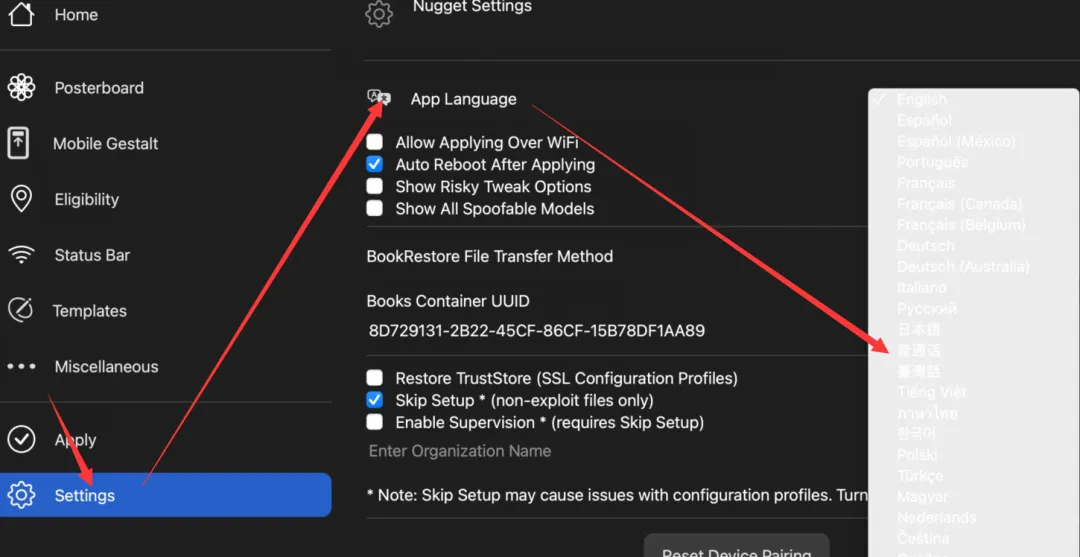This screenshot has width=1080, height=557.
Task: Click the Eligibility location pin icon
Action: coord(20,199)
